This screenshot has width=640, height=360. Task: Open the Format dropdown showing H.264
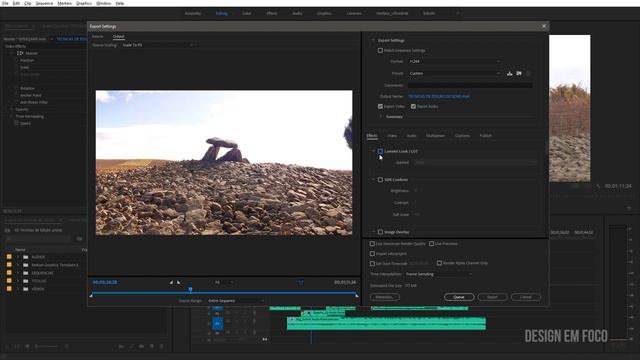pos(454,61)
